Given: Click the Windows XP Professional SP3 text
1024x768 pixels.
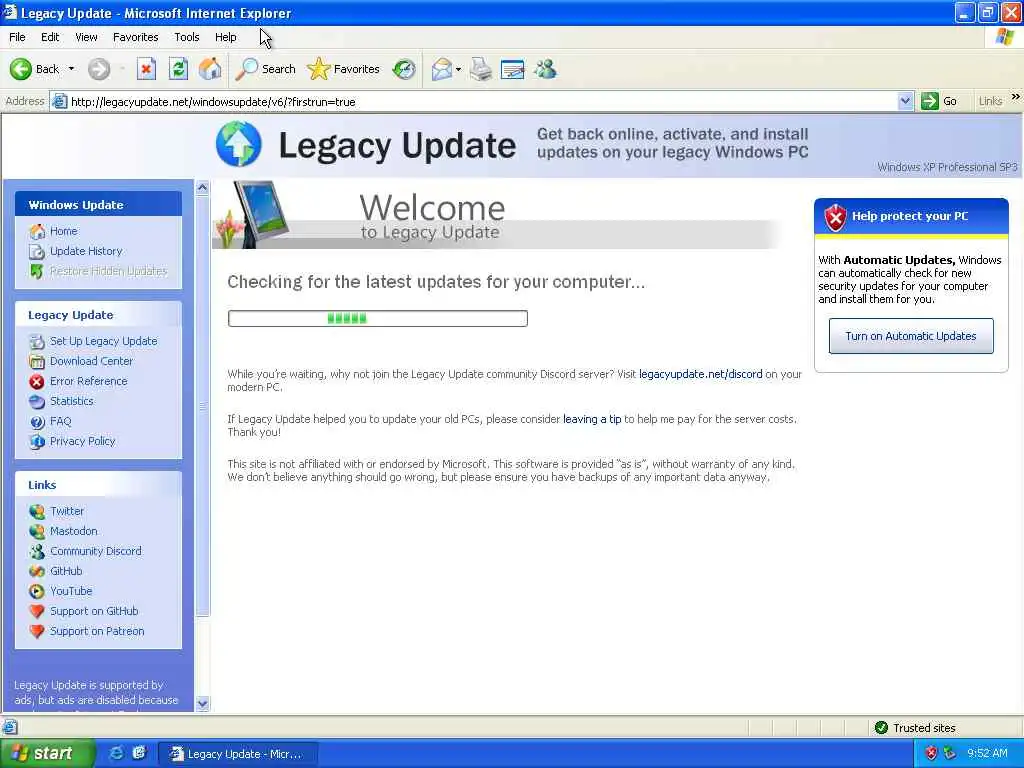Looking at the screenshot, I should (x=947, y=167).
